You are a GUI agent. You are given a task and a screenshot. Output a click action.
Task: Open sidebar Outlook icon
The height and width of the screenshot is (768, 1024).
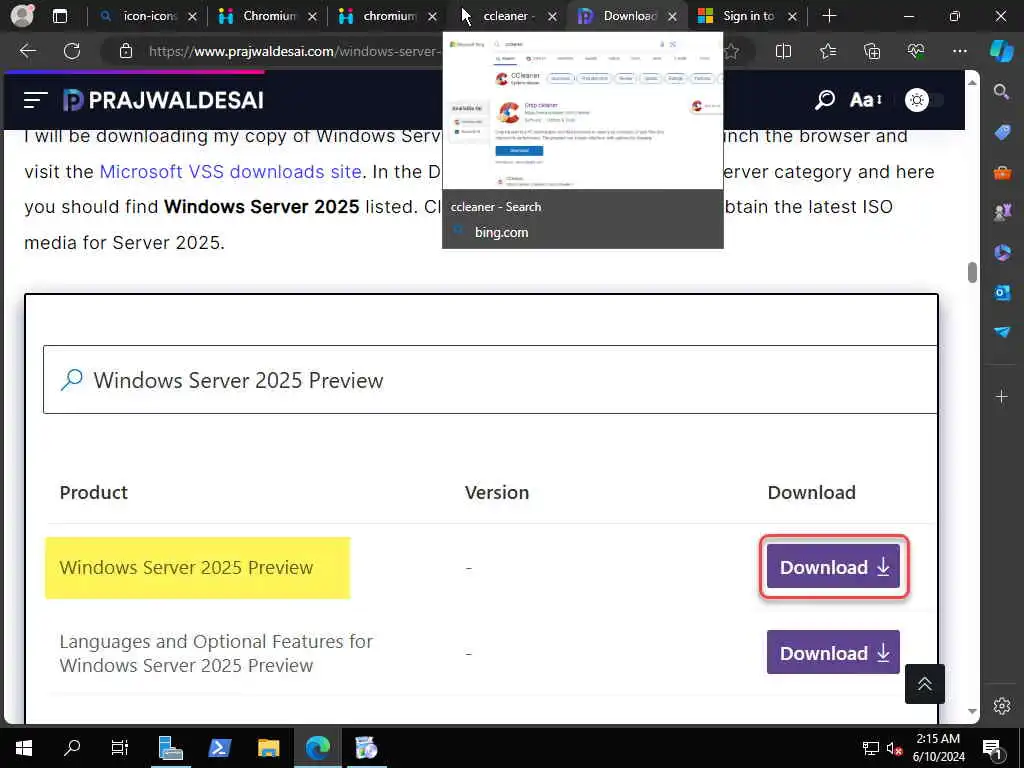pos(1002,292)
